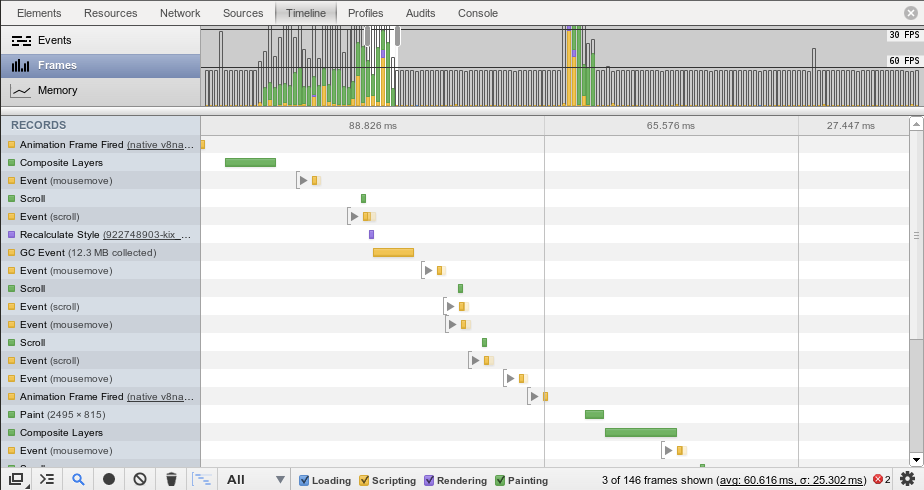
Task: Click the 88.826 ms frame header
Action: point(372,125)
